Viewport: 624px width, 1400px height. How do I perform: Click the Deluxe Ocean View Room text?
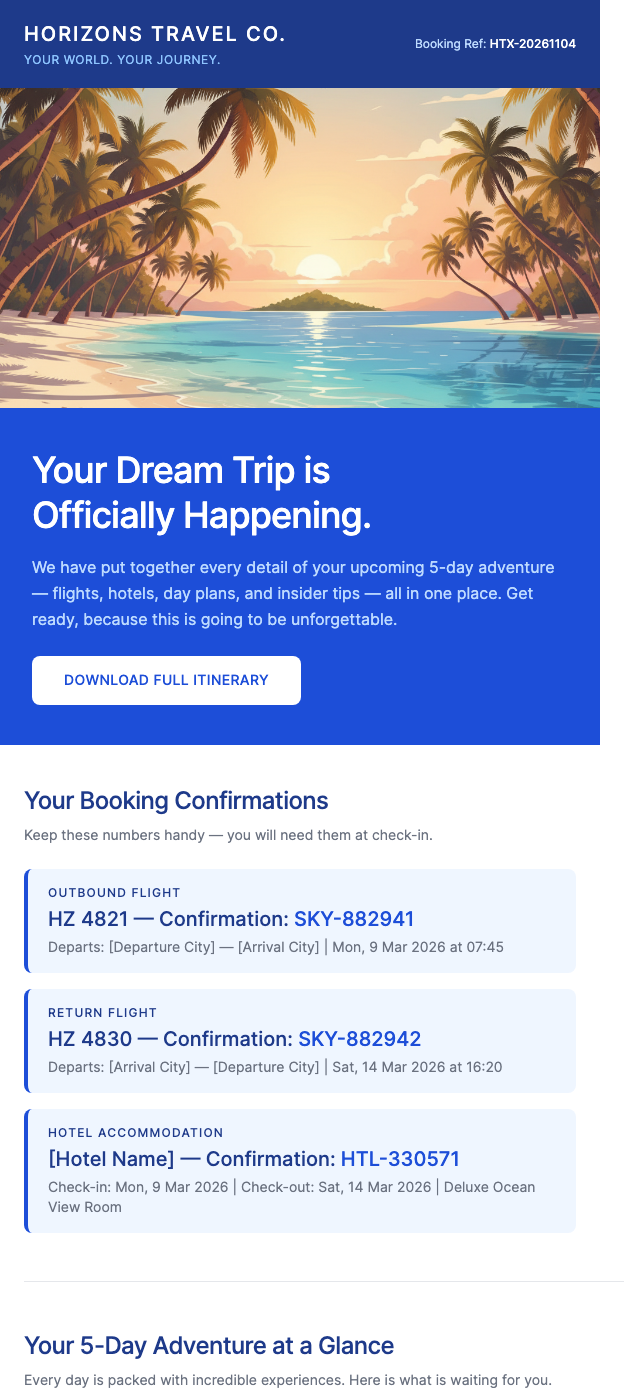[x=488, y=1187]
